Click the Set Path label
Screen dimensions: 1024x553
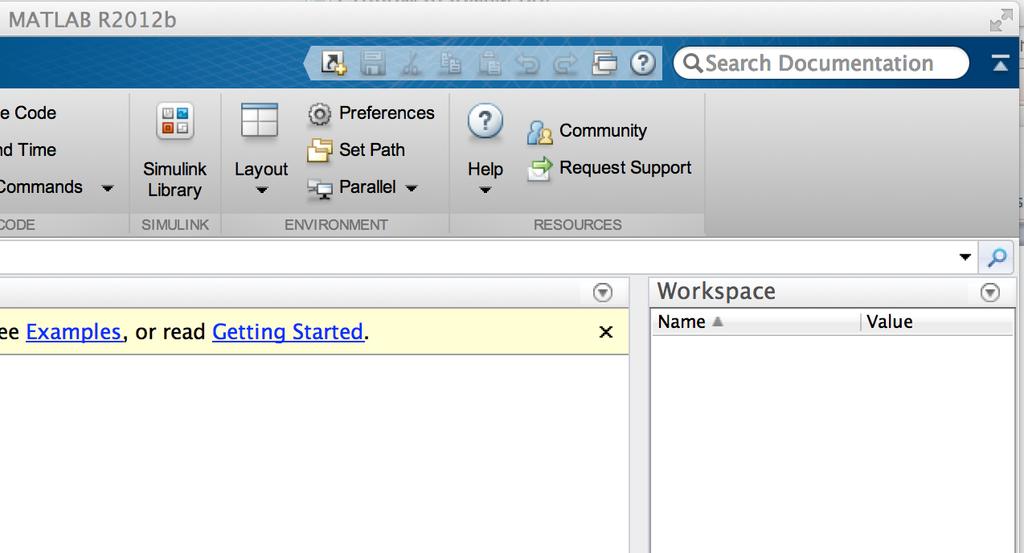pos(372,150)
